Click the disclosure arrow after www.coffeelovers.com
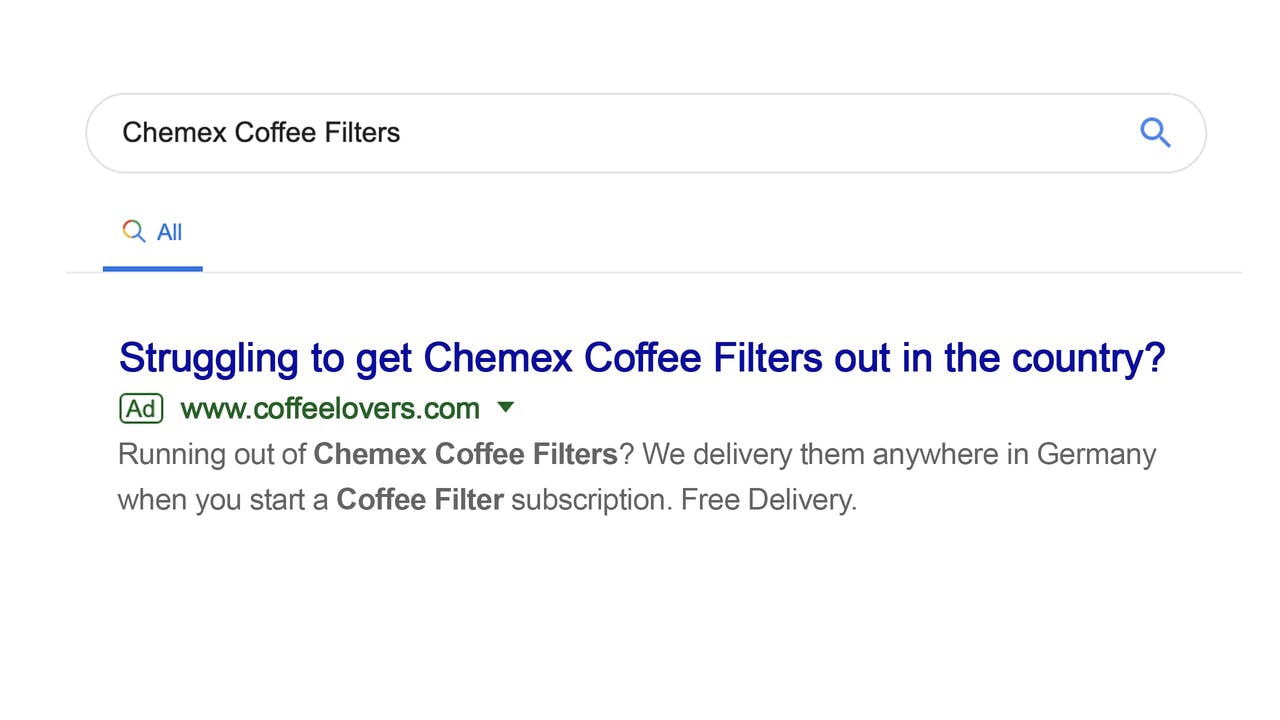 tap(506, 408)
